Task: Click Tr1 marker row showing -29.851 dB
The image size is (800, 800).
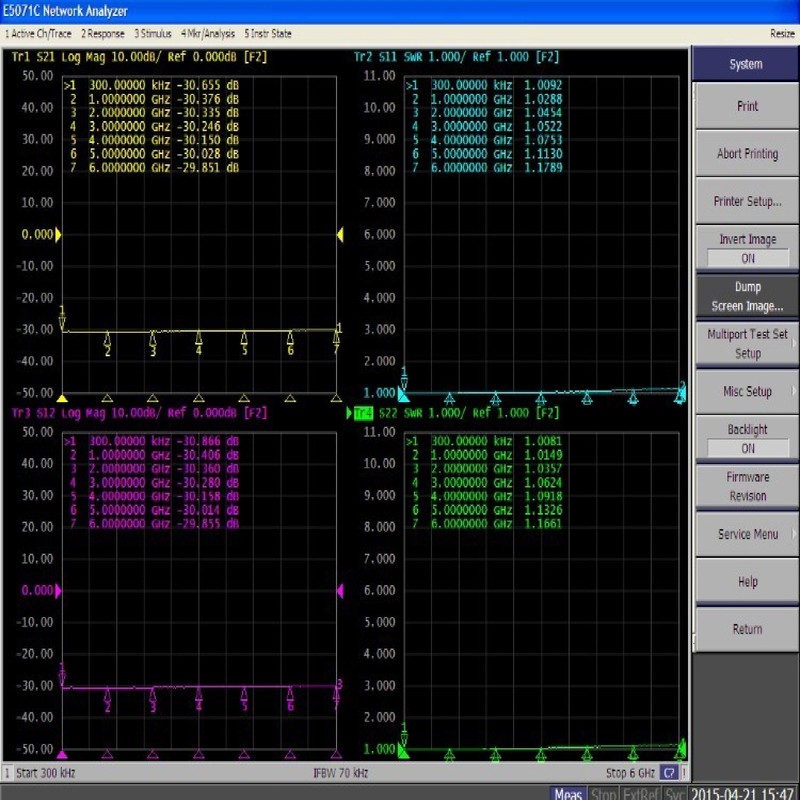Action: [152, 168]
